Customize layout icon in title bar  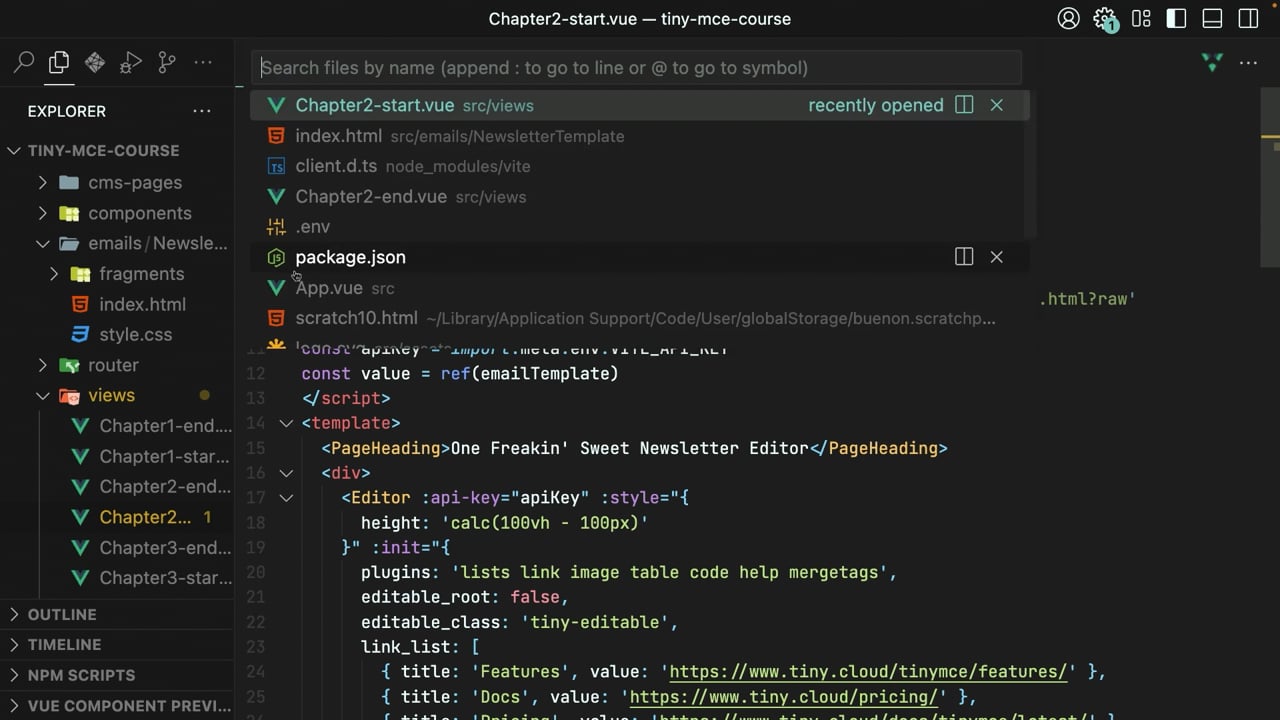(1141, 19)
